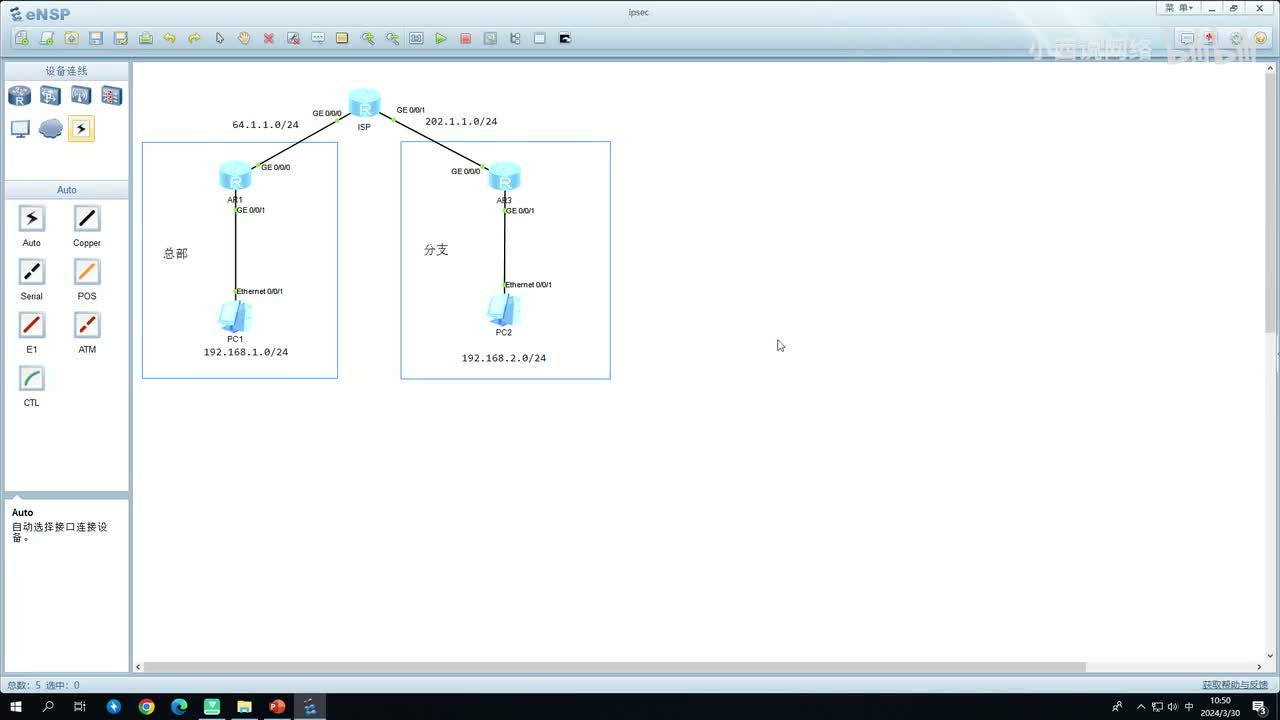Click the 64.1.1.0/24 network label
The width and height of the screenshot is (1280, 720).
(x=265, y=125)
